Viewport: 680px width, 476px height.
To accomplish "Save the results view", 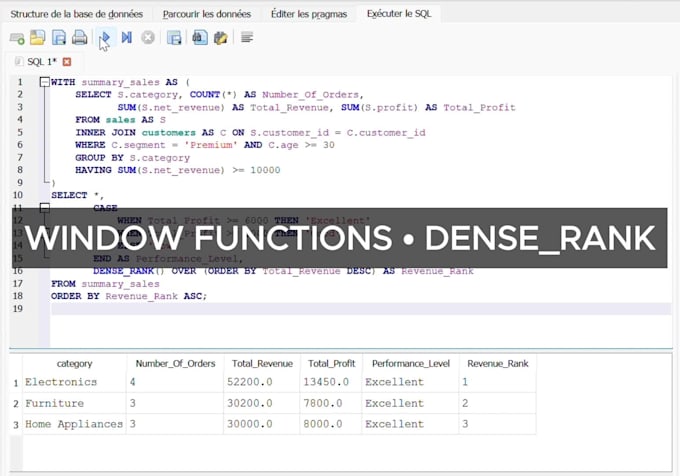I will click(x=174, y=38).
